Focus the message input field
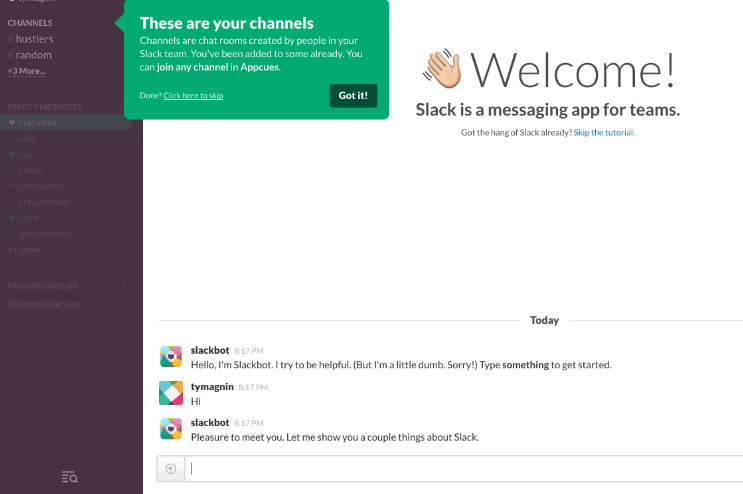 (x=463, y=469)
